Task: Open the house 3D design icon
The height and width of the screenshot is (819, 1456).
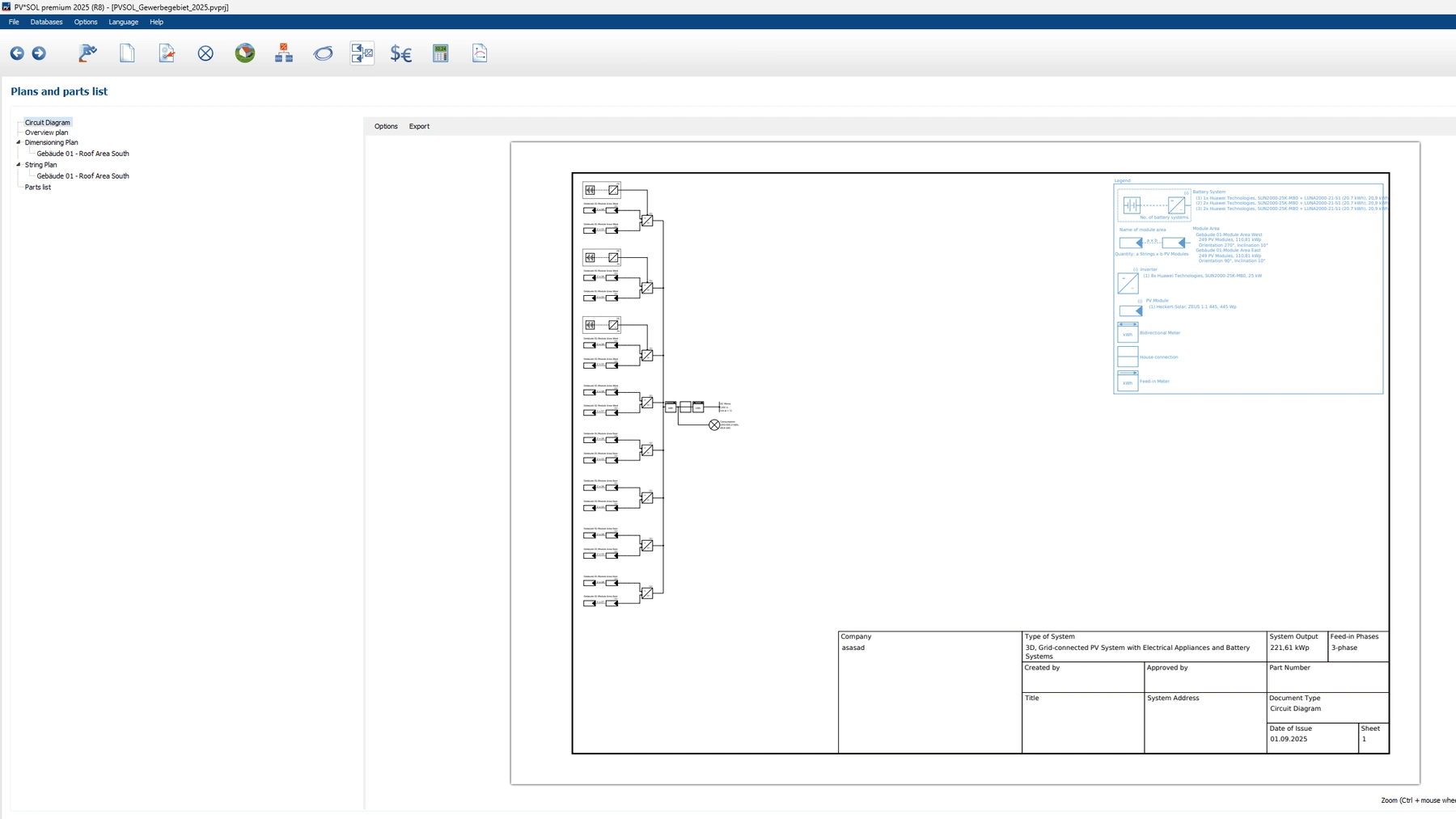Action: (x=245, y=53)
